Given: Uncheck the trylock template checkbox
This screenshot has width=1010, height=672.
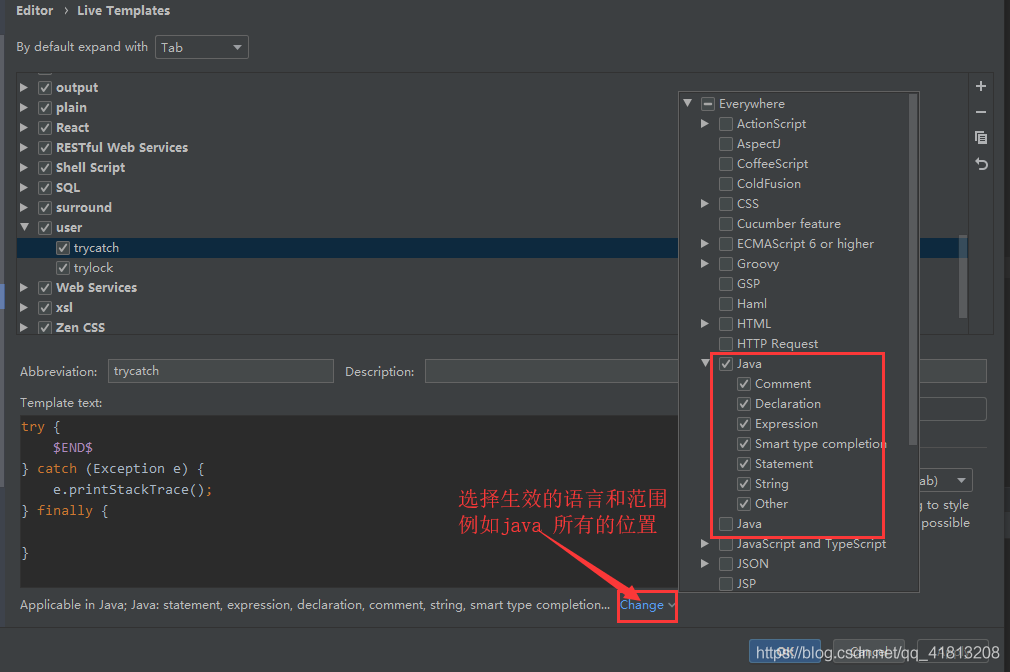Looking at the screenshot, I should point(62,268).
